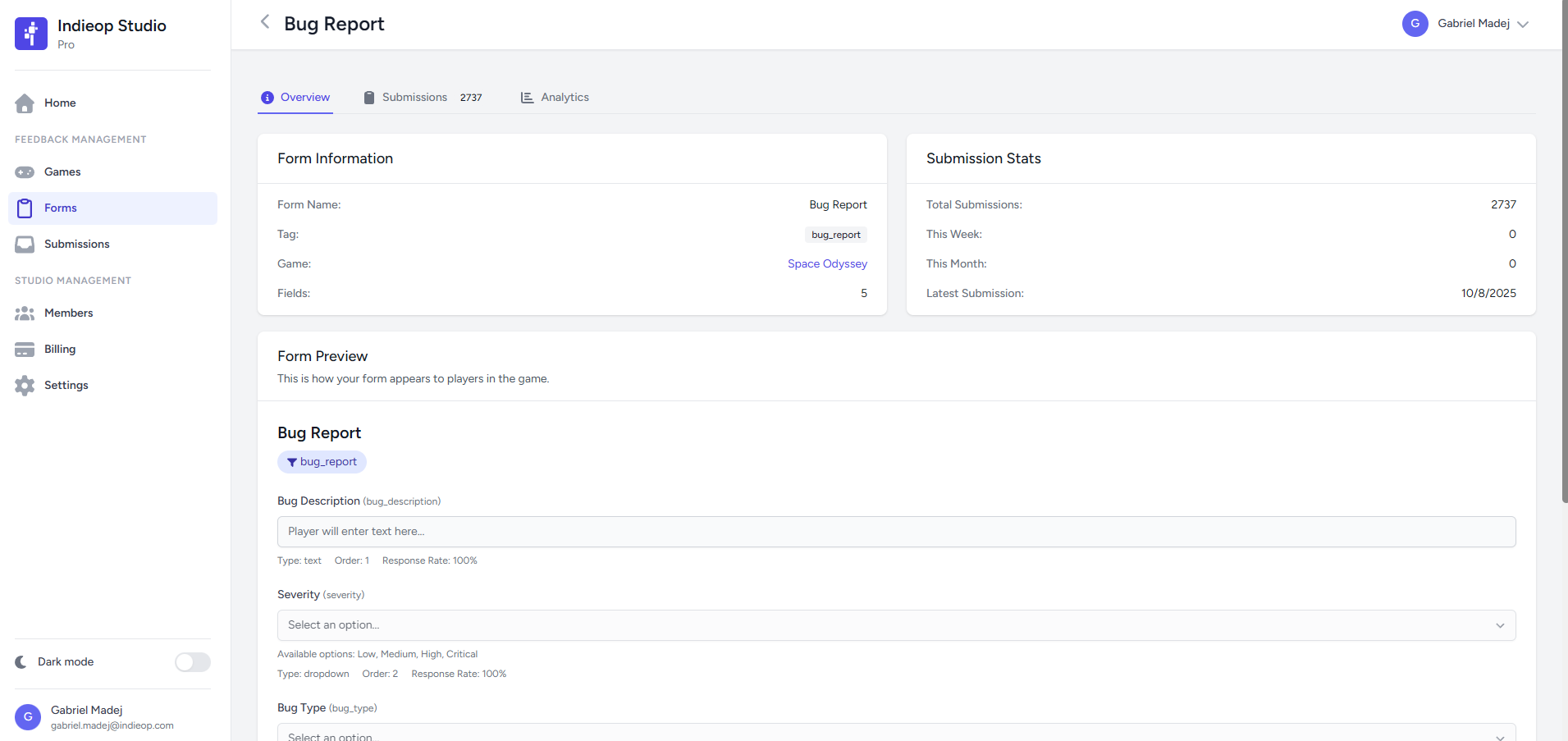Open the Gabriel Madej account dropdown
This screenshot has height=741, width=1568.
click(x=1467, y=24)
